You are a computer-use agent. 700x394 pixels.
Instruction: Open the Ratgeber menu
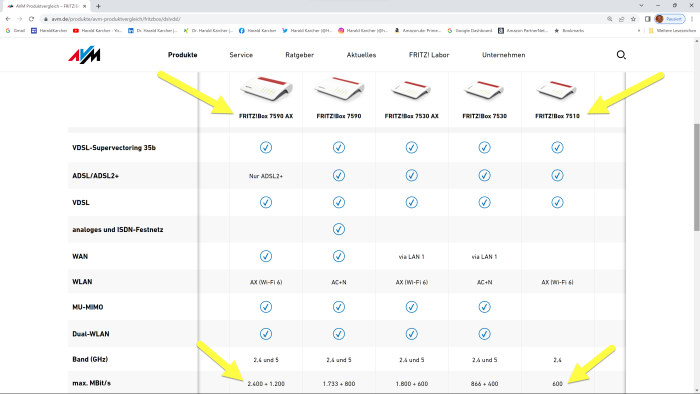[x=300, y=55]
